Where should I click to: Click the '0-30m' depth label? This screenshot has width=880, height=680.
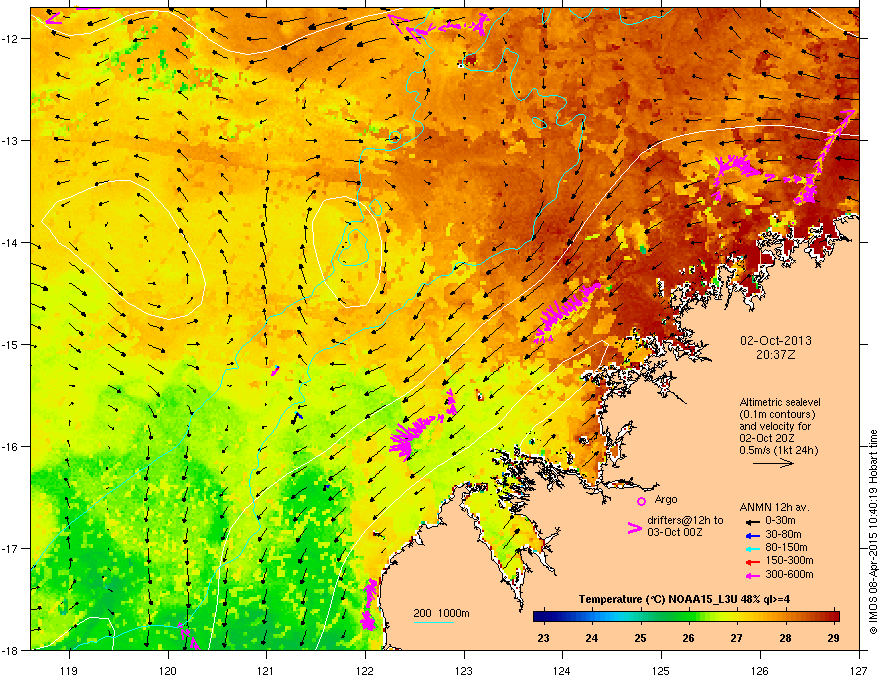click(780, 521)
